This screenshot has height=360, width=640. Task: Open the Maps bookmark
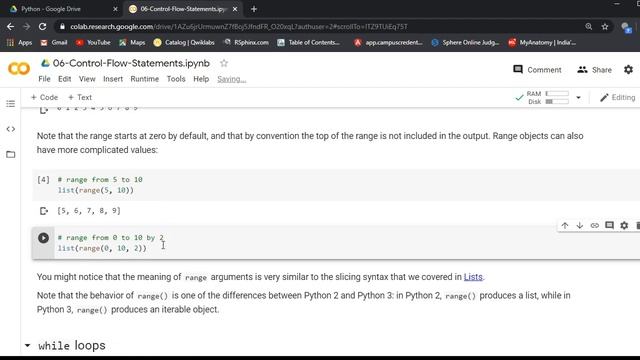coord(132,42)
